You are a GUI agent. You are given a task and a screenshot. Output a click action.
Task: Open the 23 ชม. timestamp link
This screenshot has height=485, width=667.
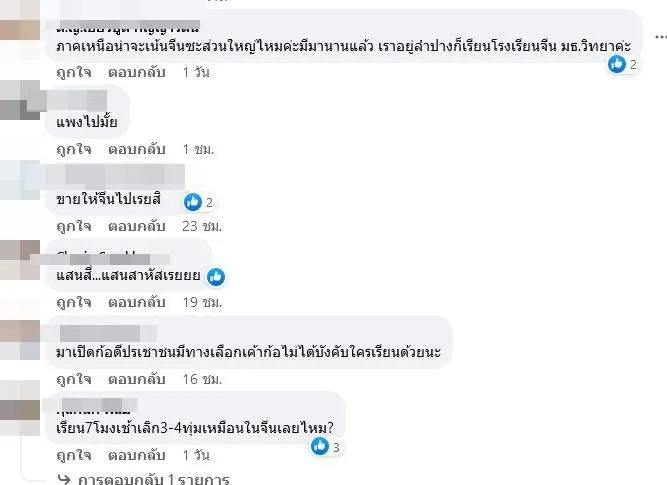pyautogui.click(x=199, y=226)
